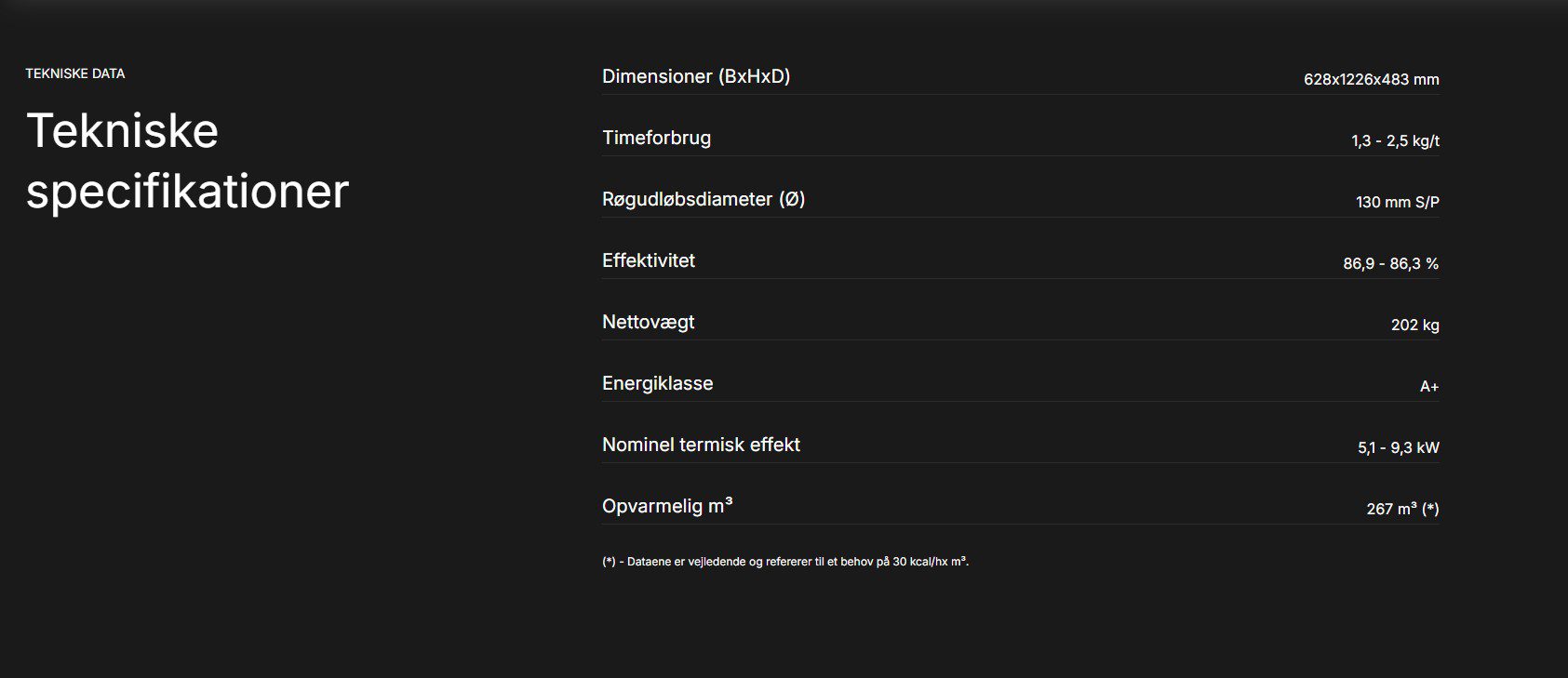Click the 130 mm S/P value
The image size is (1568, 678).
(1397, 202)
